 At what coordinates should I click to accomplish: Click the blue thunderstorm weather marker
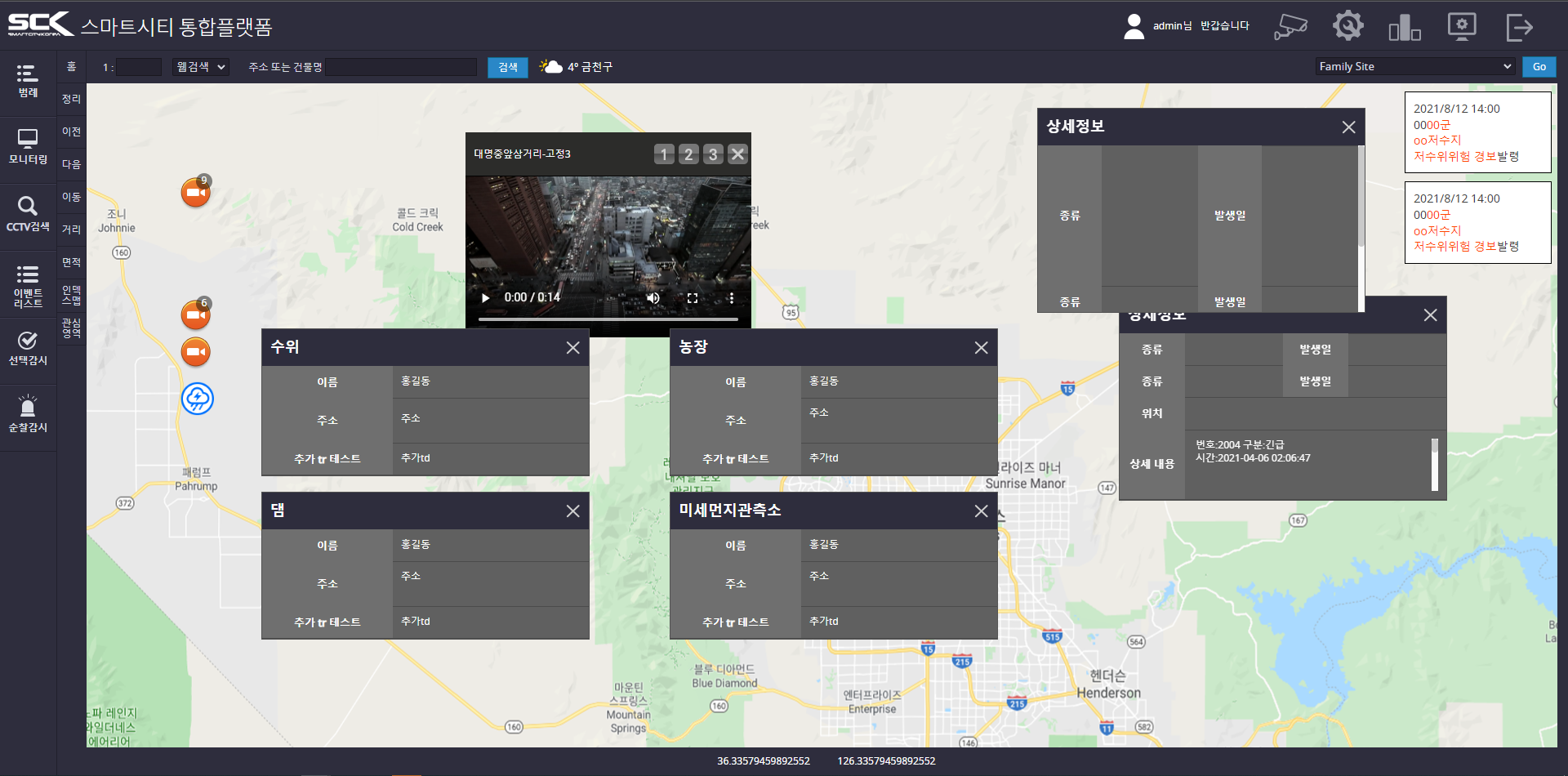click(197, 399)
